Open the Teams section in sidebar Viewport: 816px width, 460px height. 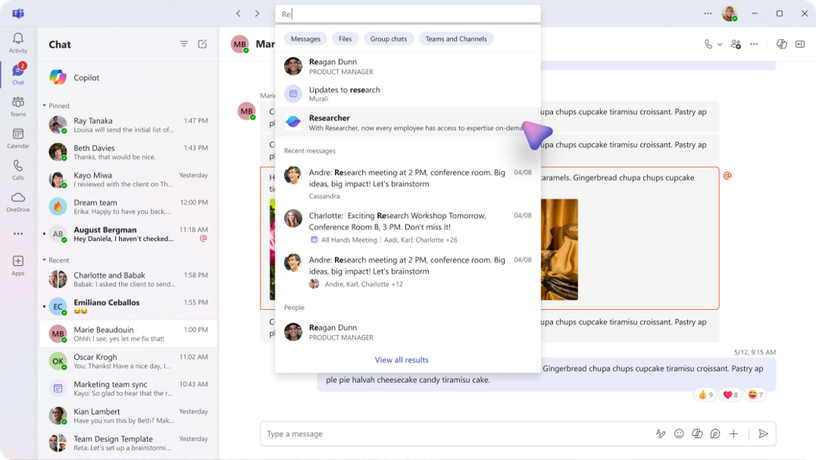[x=18, y=106]
